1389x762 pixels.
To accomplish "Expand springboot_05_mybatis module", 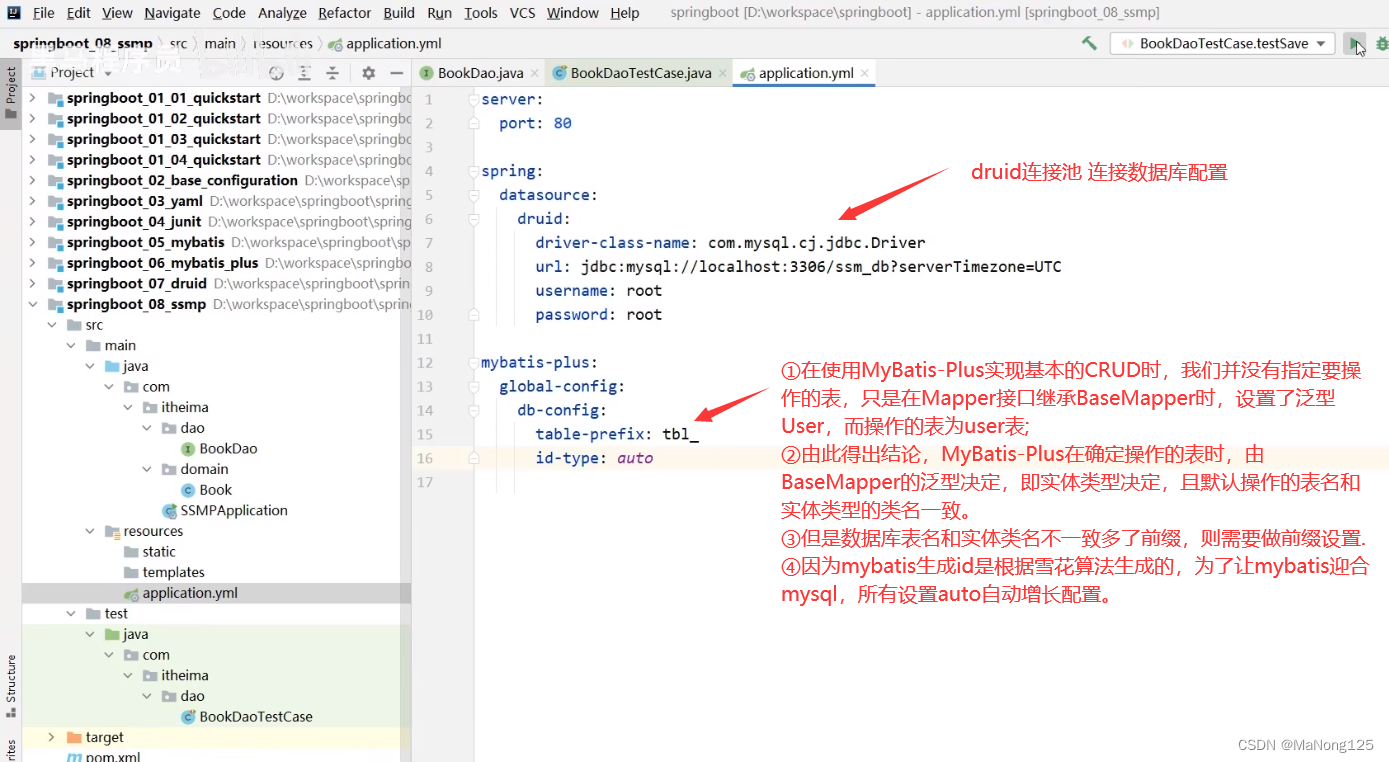I will point(32,242).
